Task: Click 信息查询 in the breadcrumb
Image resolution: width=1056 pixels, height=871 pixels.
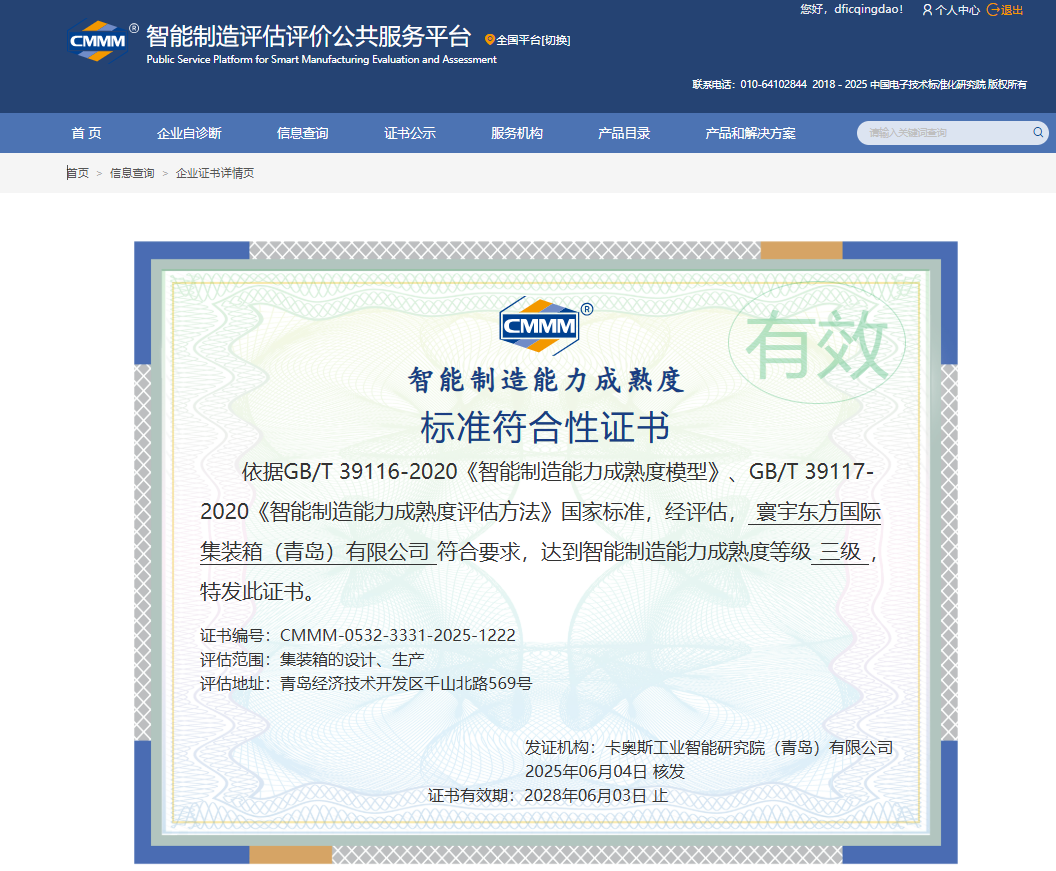Action: [x=132, y=173]
